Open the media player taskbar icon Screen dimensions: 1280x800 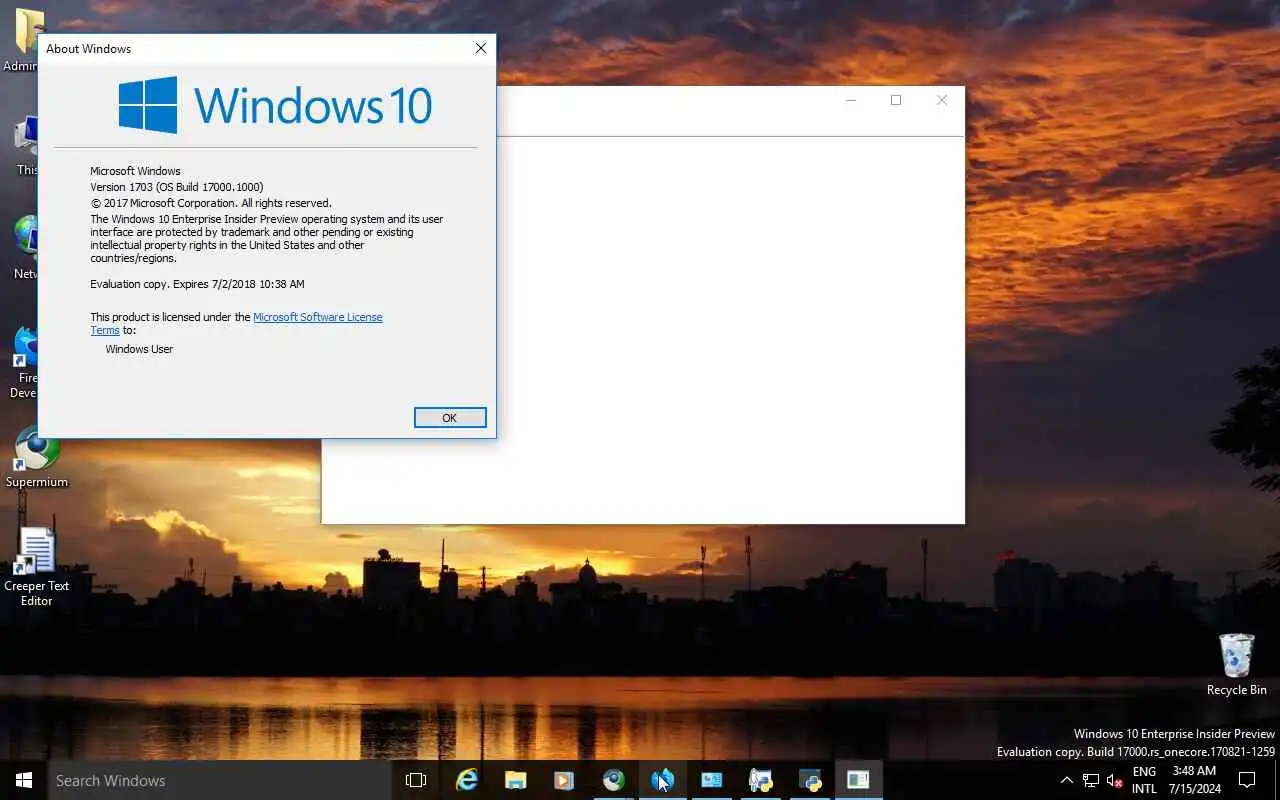click(x=564, y=780)
